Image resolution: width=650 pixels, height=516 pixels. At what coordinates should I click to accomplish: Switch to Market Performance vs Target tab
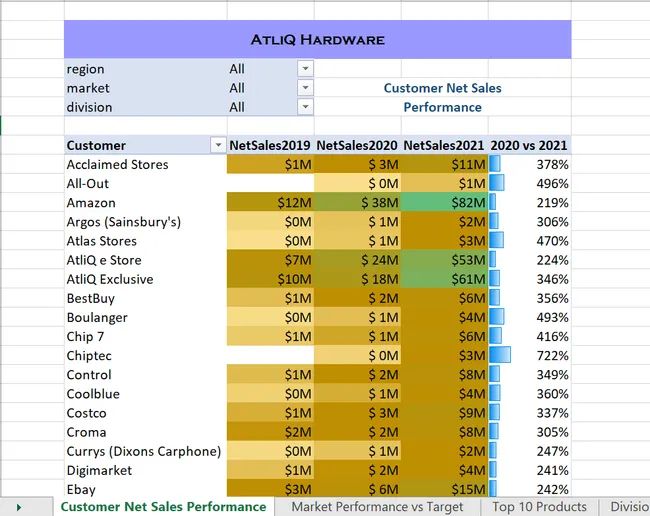[x=377, y=506]
